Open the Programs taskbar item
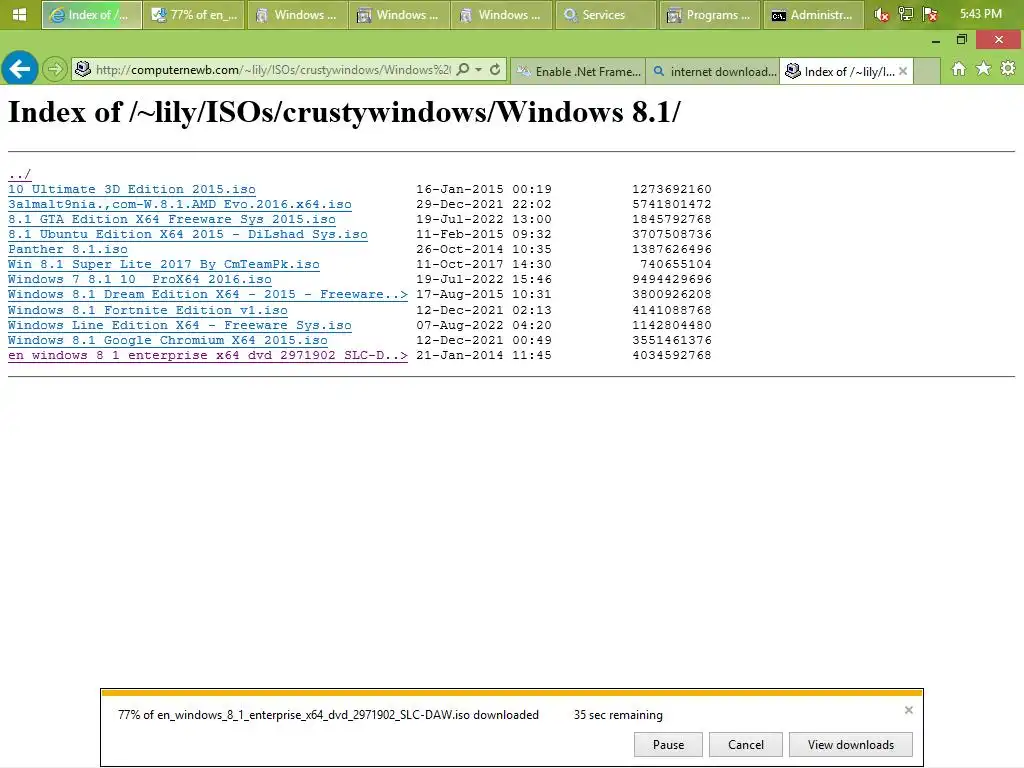 [x=709, y=14]
